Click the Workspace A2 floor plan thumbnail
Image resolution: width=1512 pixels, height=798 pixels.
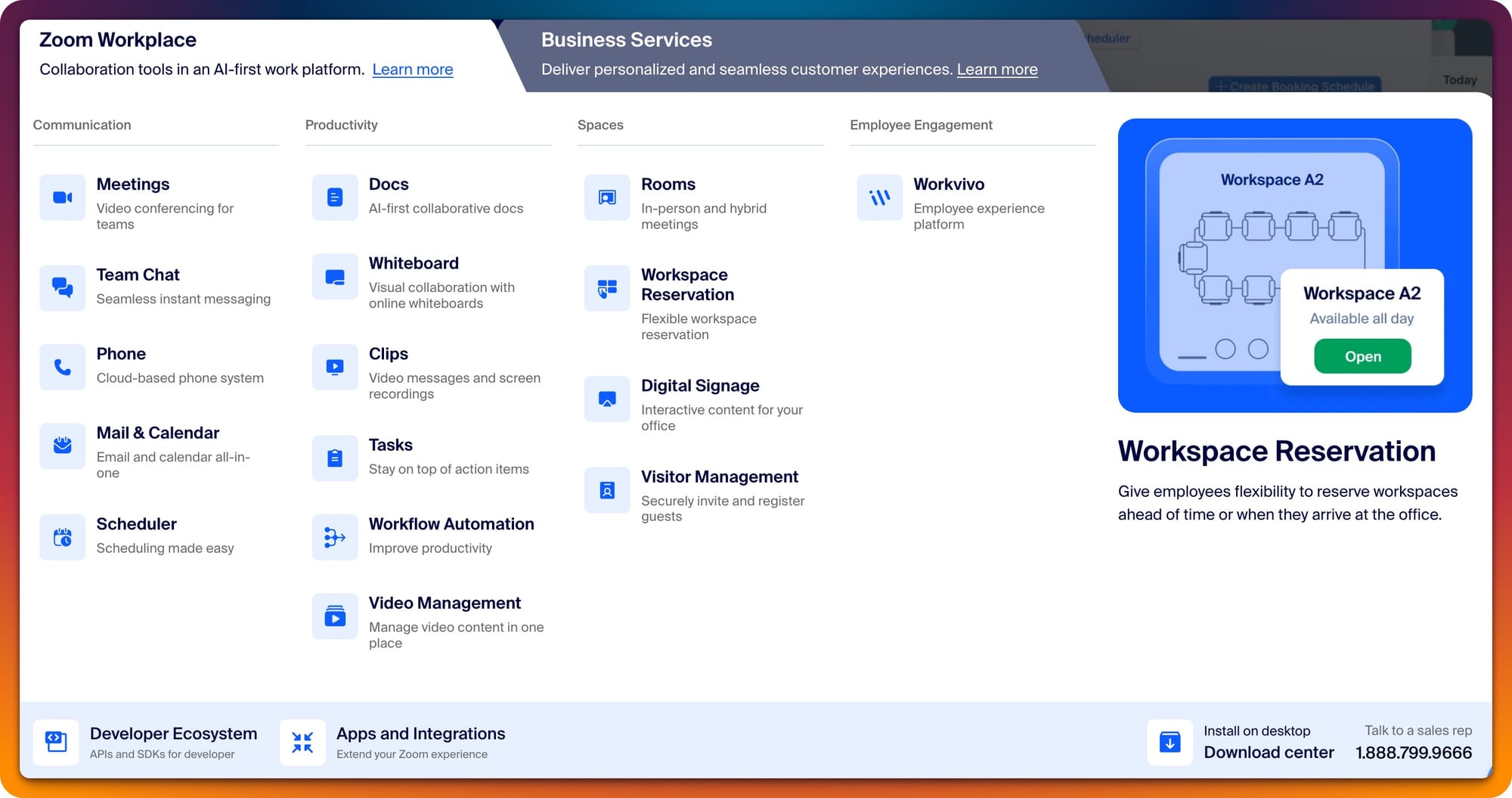(1272, 257)
